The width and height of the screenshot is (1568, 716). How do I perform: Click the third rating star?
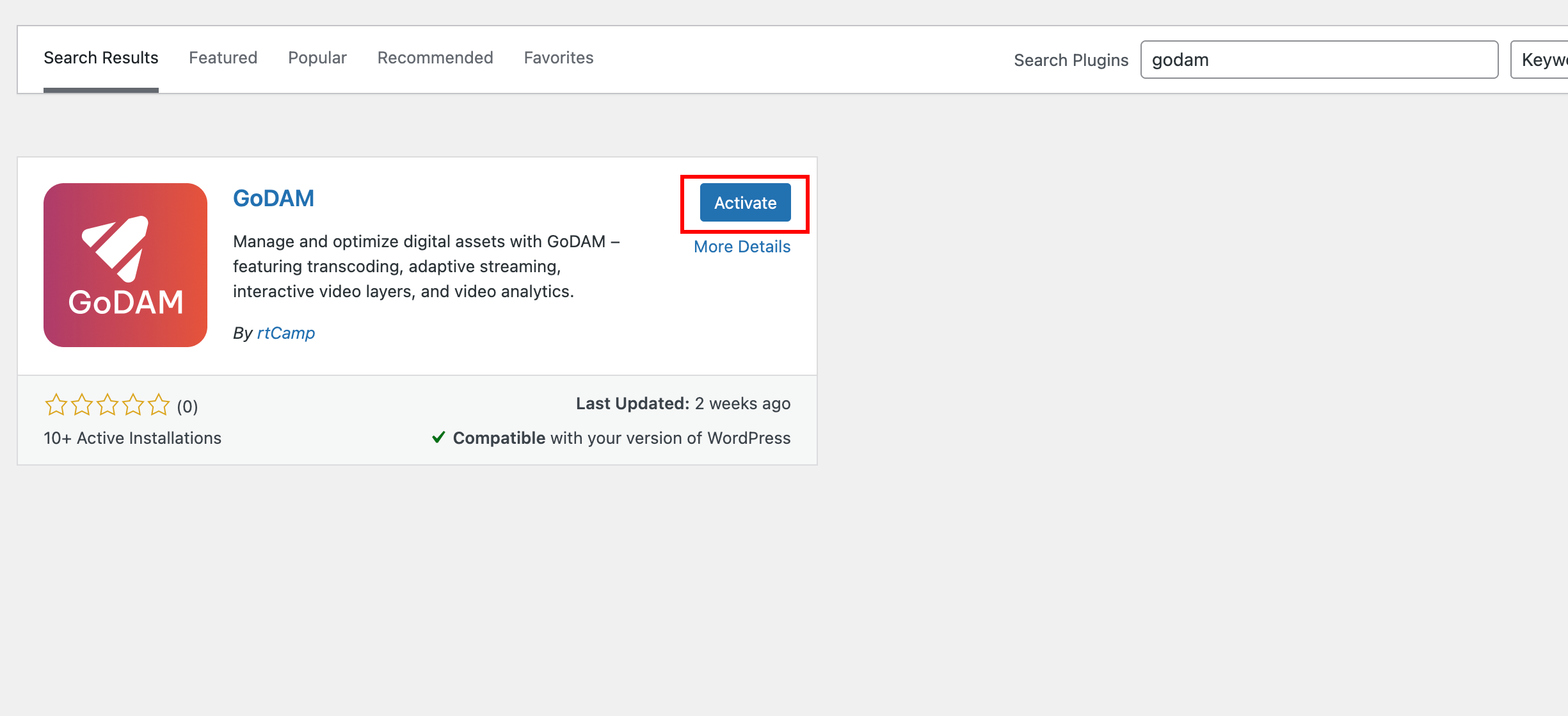point(107,405)
